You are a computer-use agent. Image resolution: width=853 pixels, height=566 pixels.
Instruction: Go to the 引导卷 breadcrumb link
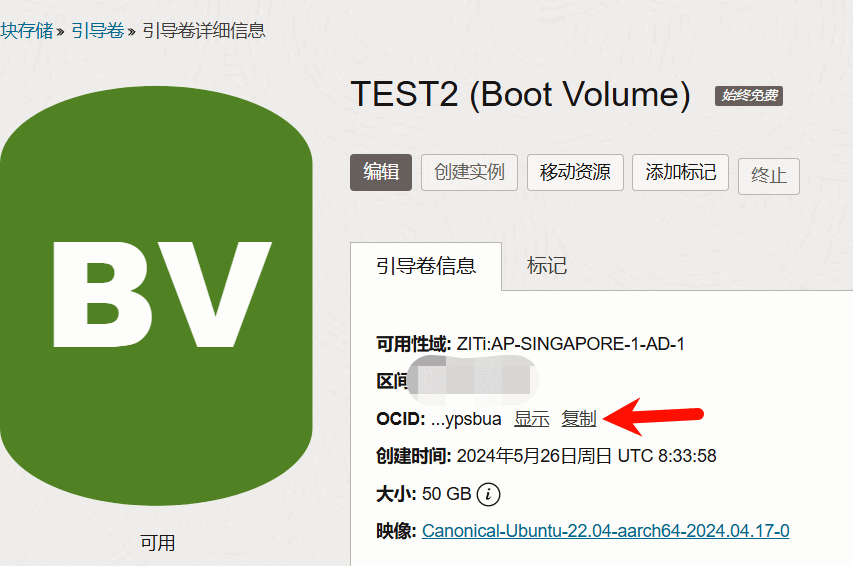click(x=98, y=30)
